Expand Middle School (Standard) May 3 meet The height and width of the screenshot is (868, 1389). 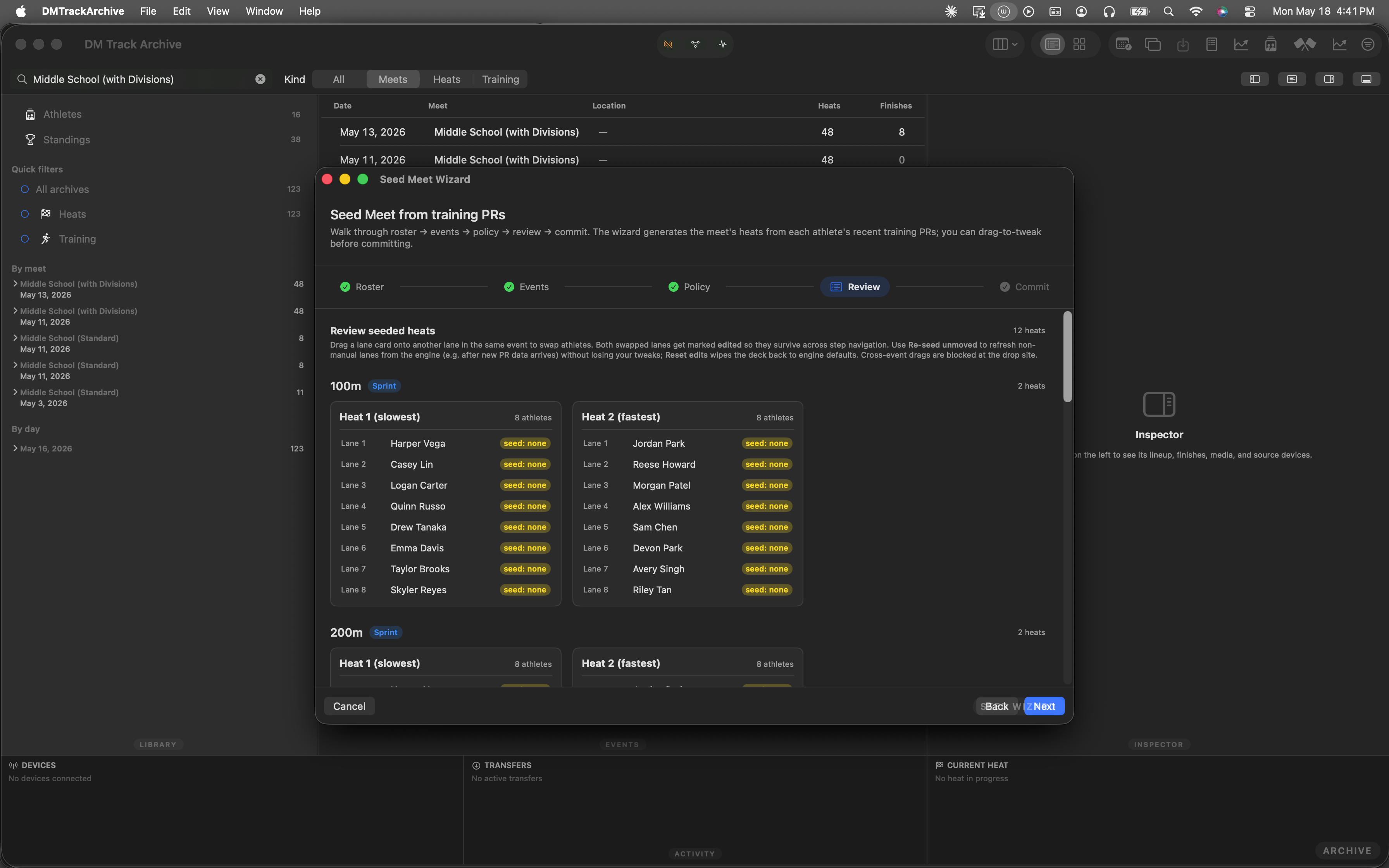(16, 392)
